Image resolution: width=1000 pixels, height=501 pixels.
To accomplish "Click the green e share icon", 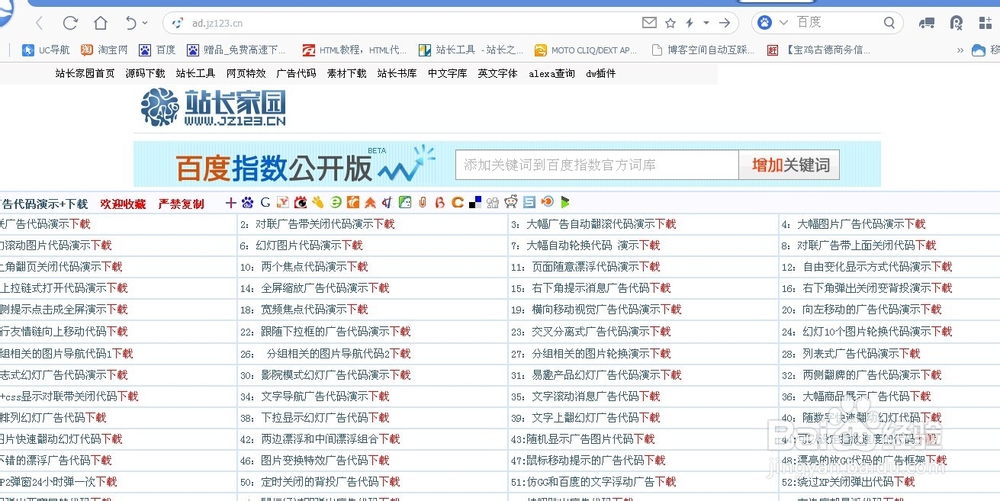I will tap(335, 203).
